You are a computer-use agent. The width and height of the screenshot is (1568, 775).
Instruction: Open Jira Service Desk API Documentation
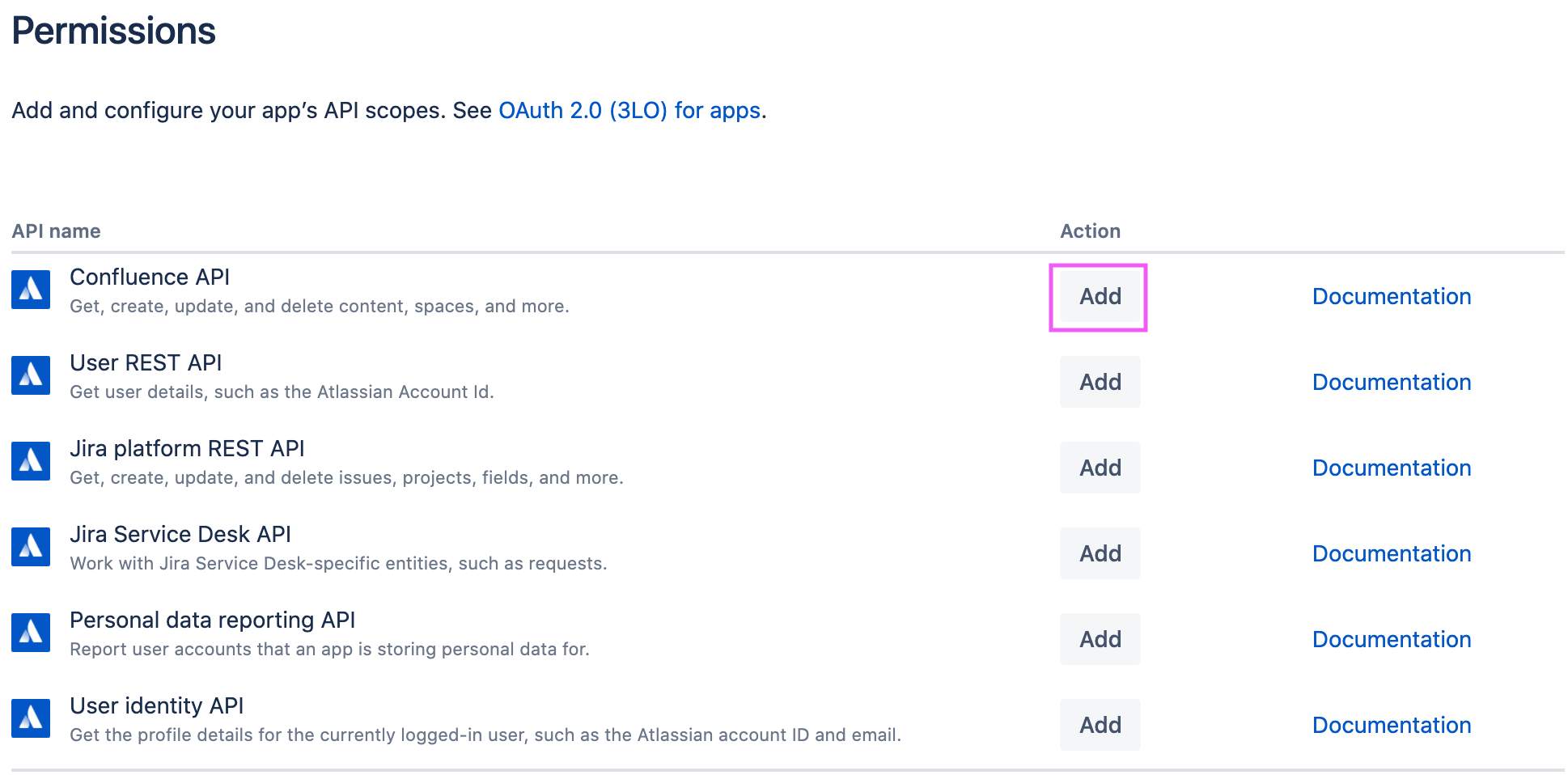click(1391, 554)
